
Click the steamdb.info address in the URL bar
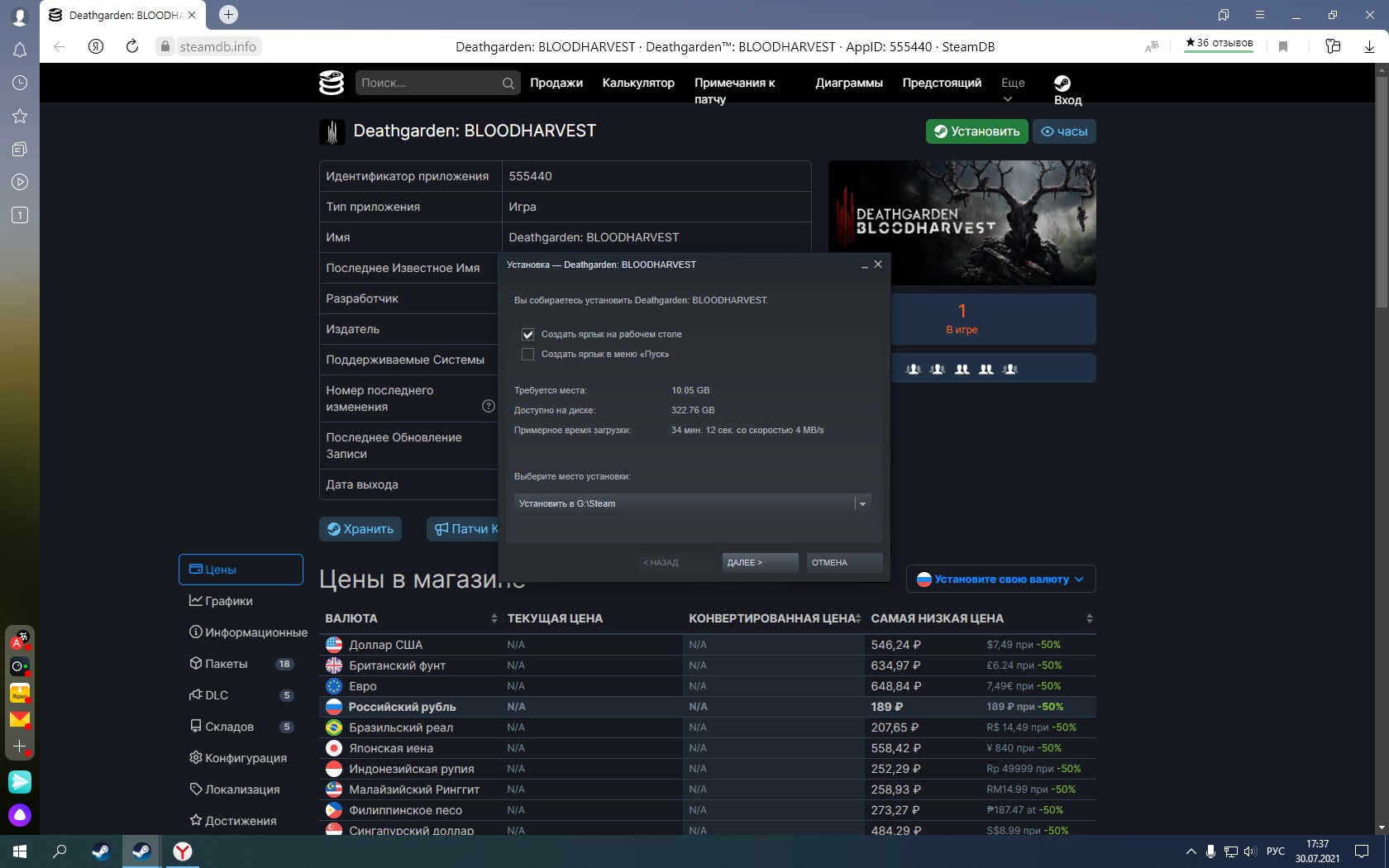coord(218,46)
